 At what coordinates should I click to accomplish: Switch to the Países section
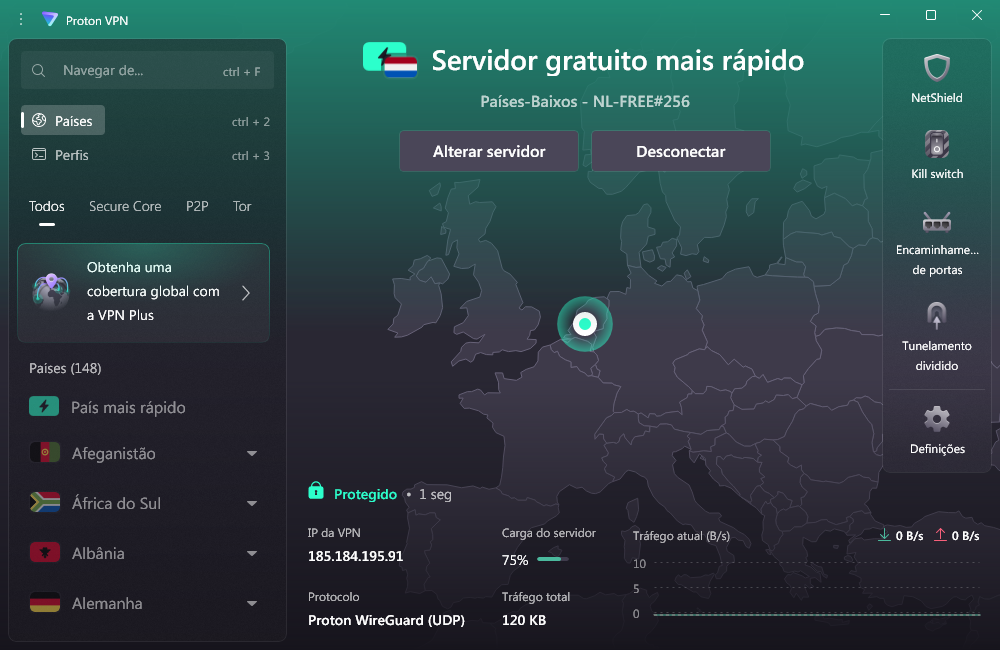[x=63, y=121]
